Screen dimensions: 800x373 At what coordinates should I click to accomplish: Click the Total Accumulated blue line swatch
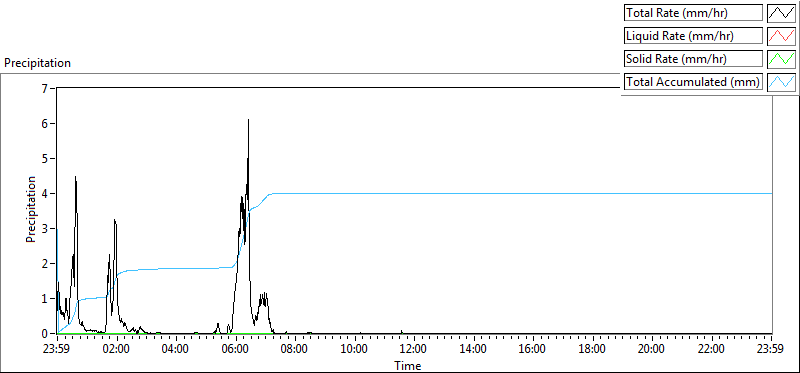(781, 82)
